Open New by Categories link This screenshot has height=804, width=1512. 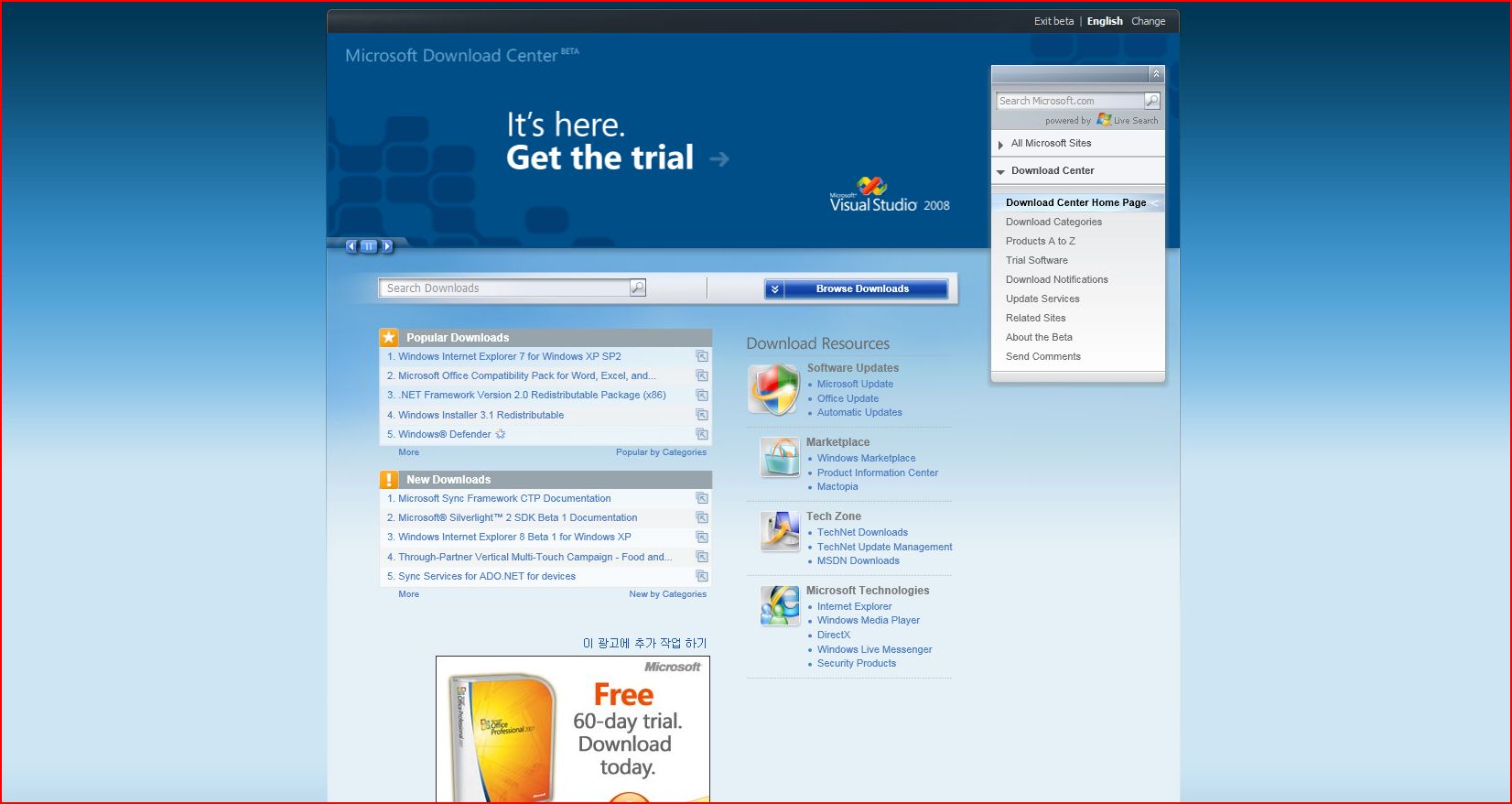pos(667,594)
